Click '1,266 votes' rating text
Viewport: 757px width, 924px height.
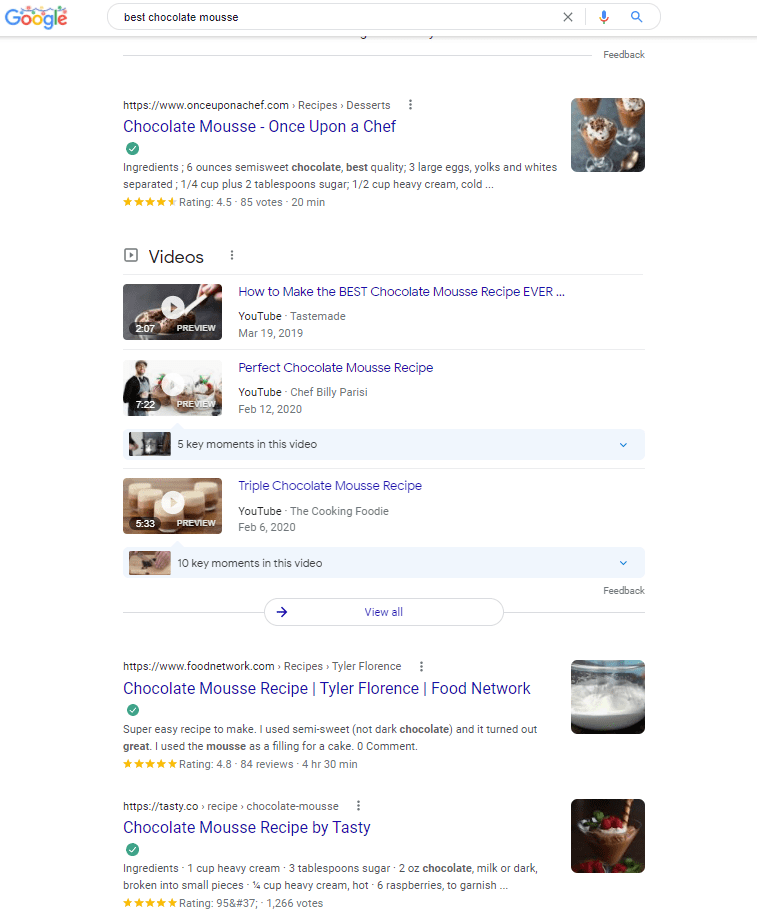(295, 903)
